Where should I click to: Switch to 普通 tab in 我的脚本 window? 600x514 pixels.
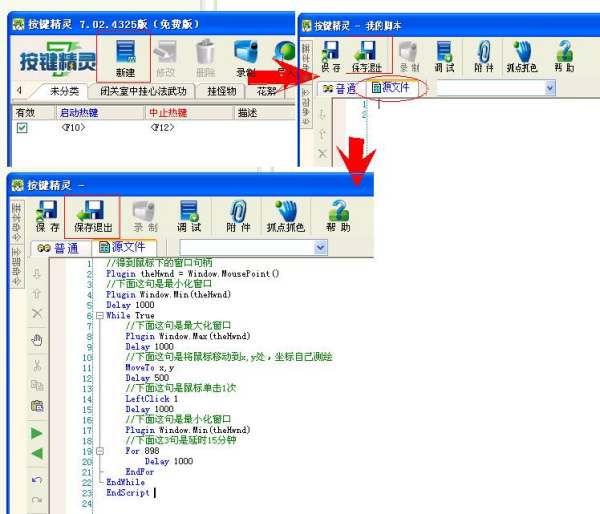tap(340, 89)
